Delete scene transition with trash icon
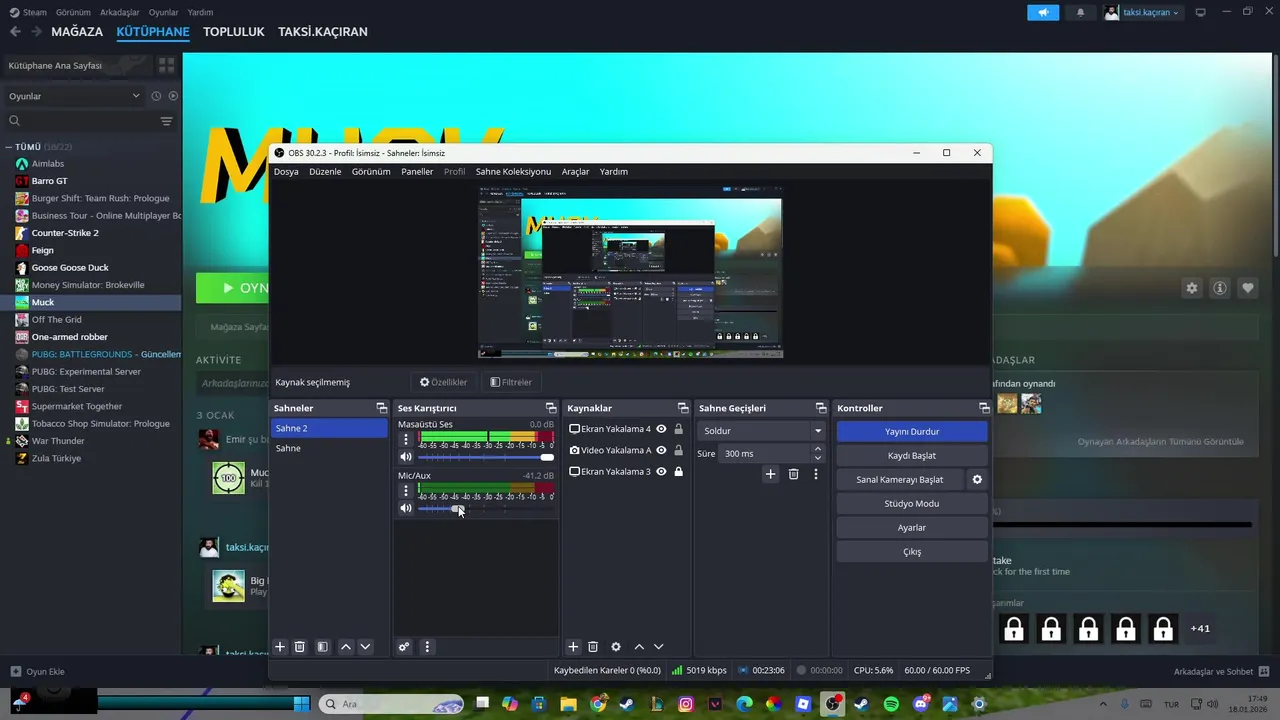 click(x=793, y=474)
